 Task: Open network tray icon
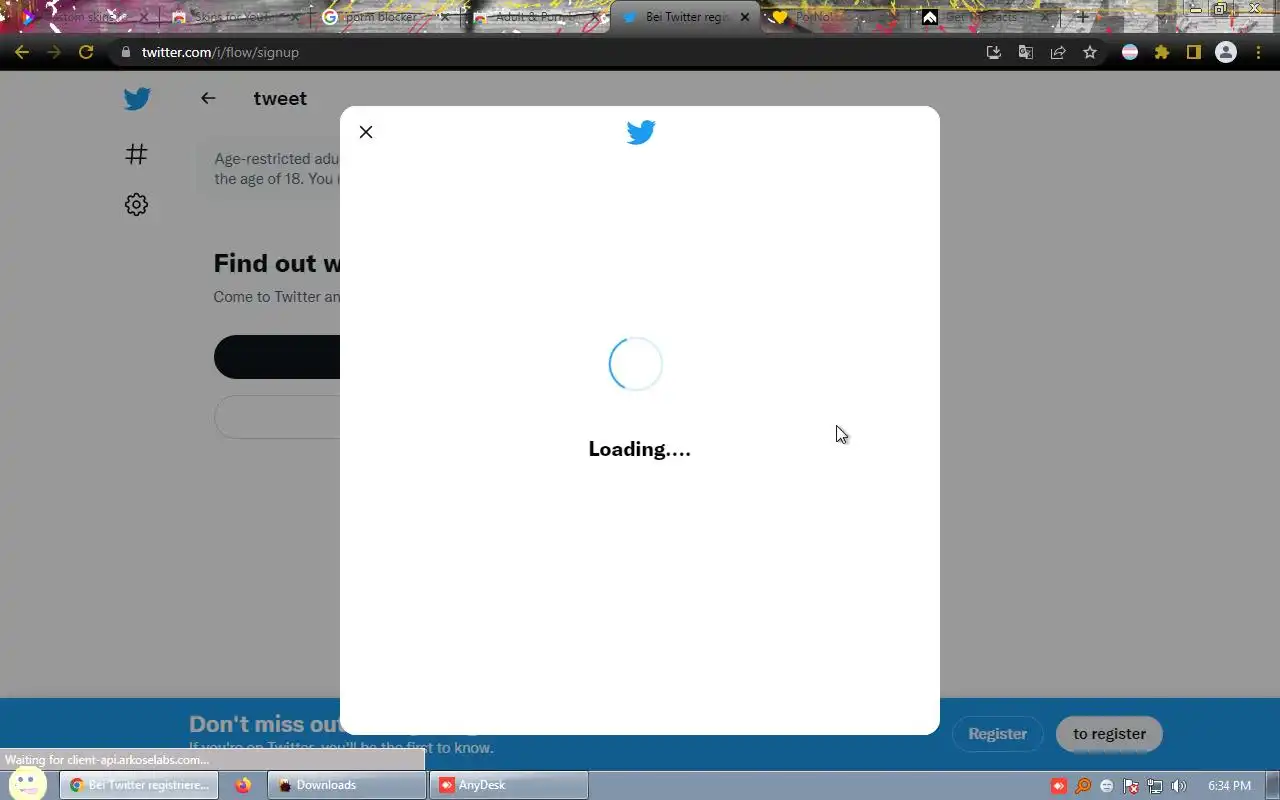1155,786
